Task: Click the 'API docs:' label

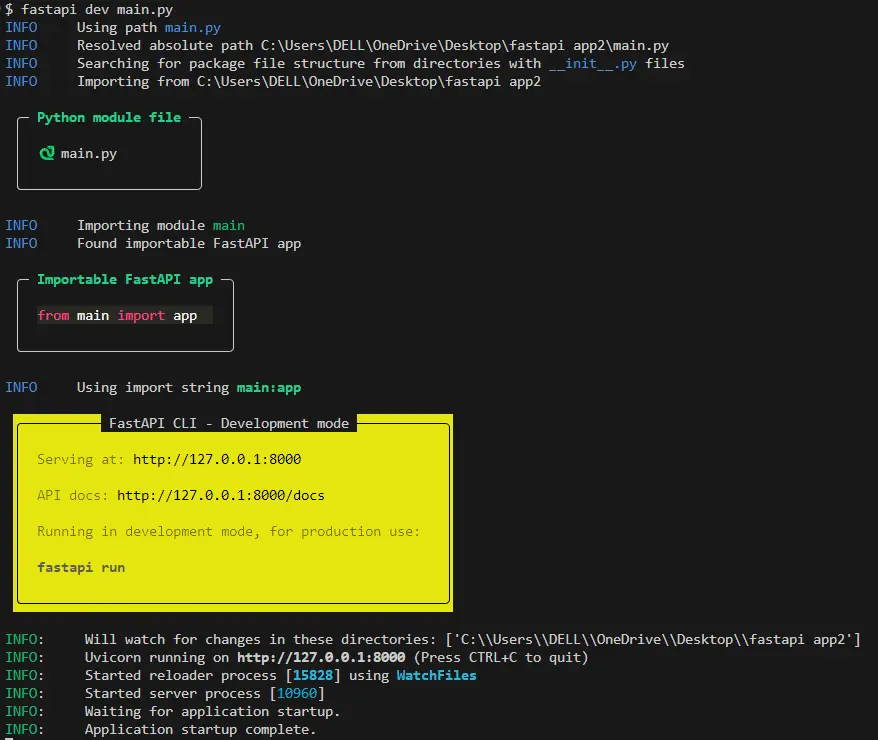Action: click(x=73, y=495)
